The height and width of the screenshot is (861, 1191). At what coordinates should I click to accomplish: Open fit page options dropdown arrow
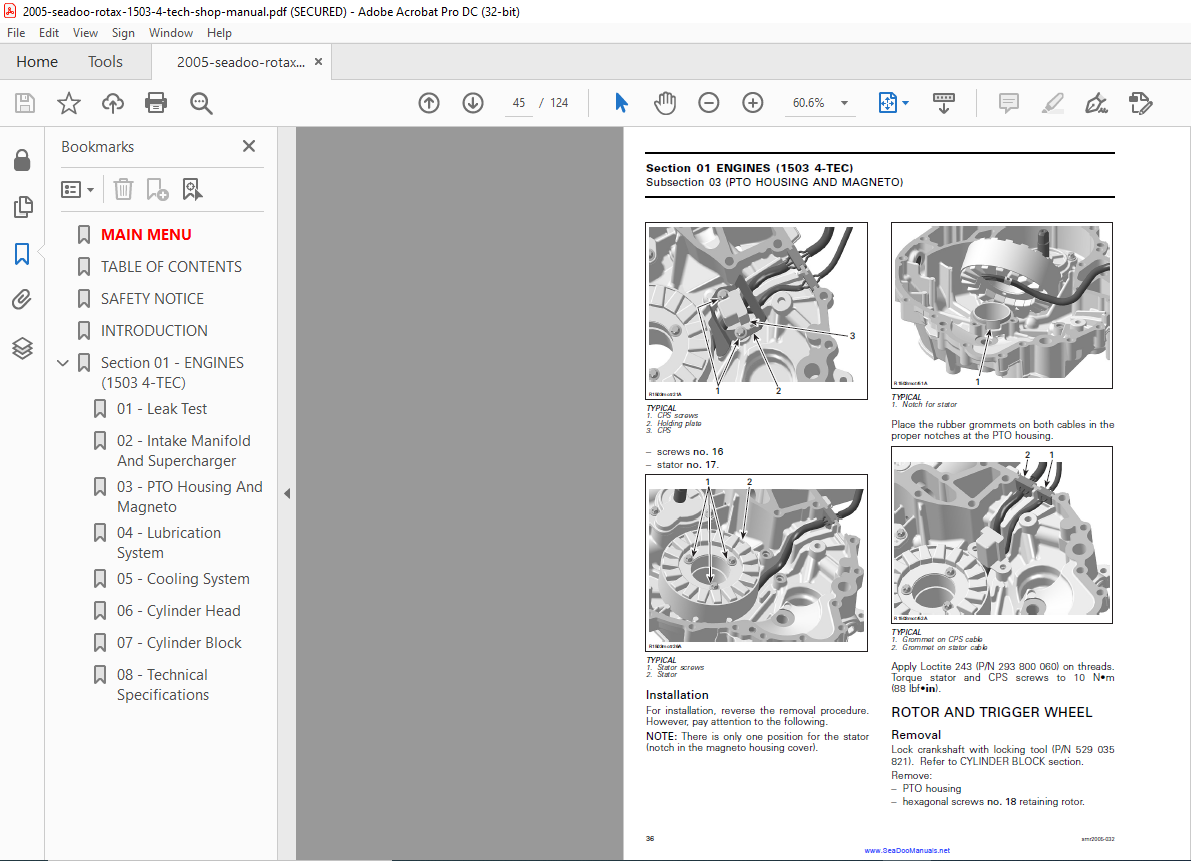[x=905, y=103]
